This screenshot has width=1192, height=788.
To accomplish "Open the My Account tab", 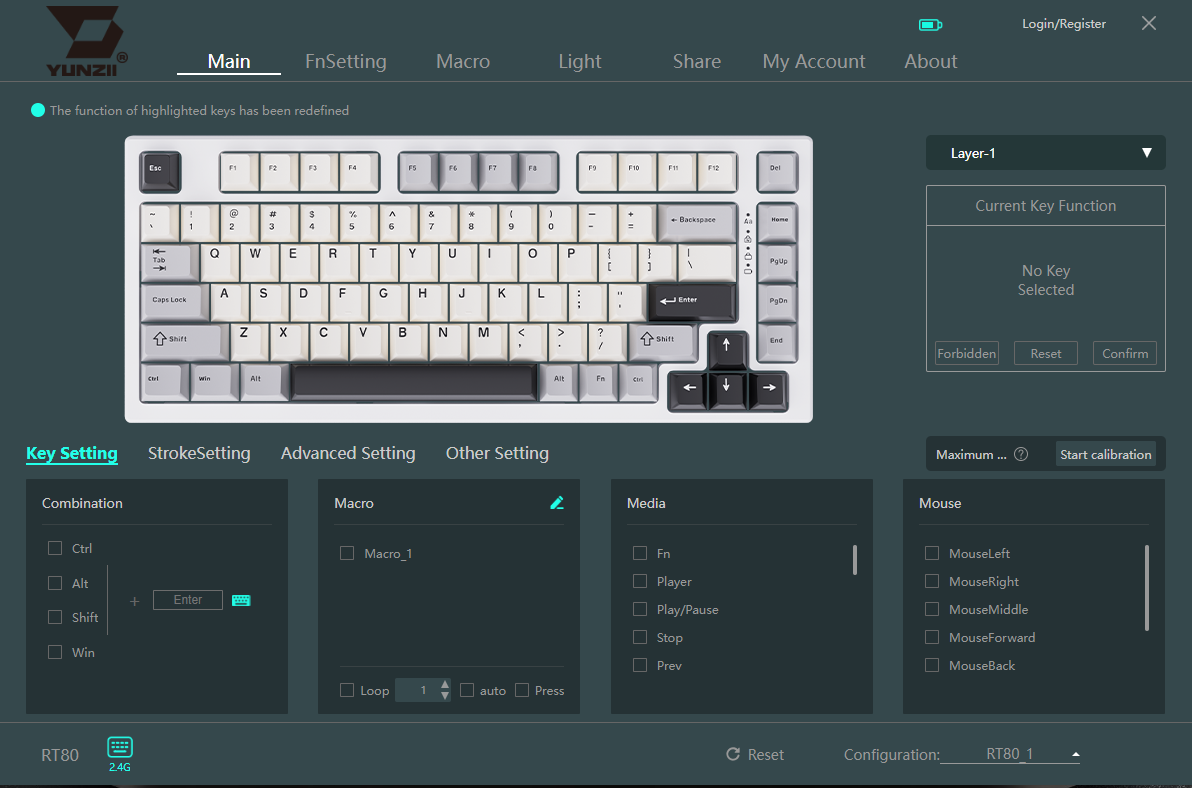I will pos(814,62).
